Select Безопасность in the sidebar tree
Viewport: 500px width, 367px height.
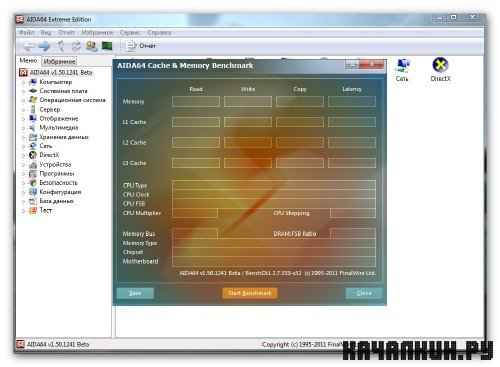58,183
